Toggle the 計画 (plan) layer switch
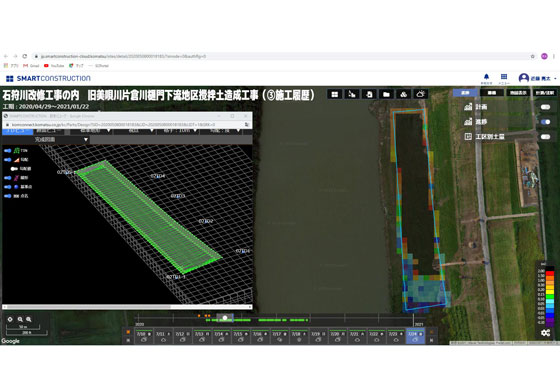The height and width of the screenshot is (380, 560). point(545,107)
